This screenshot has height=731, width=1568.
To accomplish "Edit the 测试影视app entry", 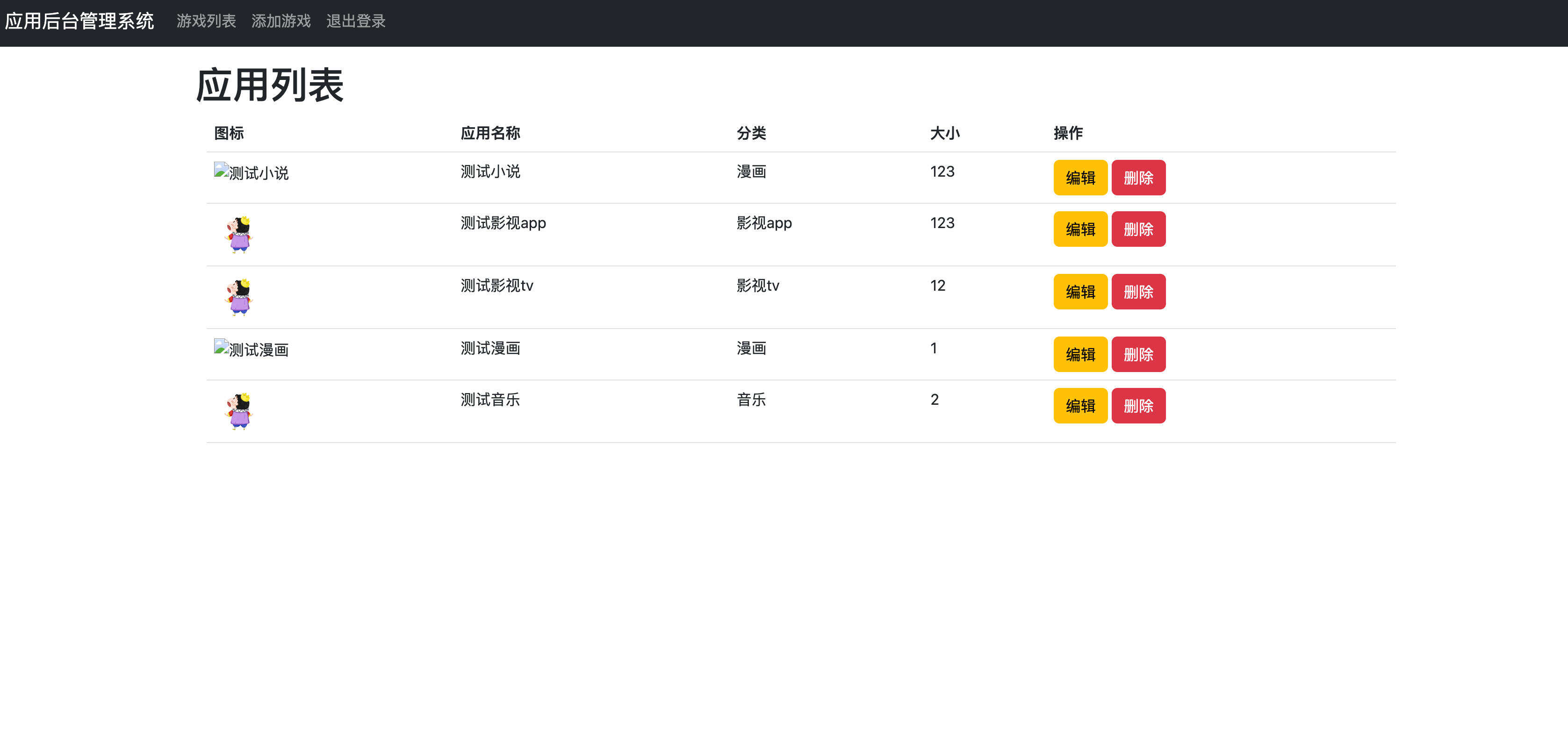I will (x=1080, y=229).
